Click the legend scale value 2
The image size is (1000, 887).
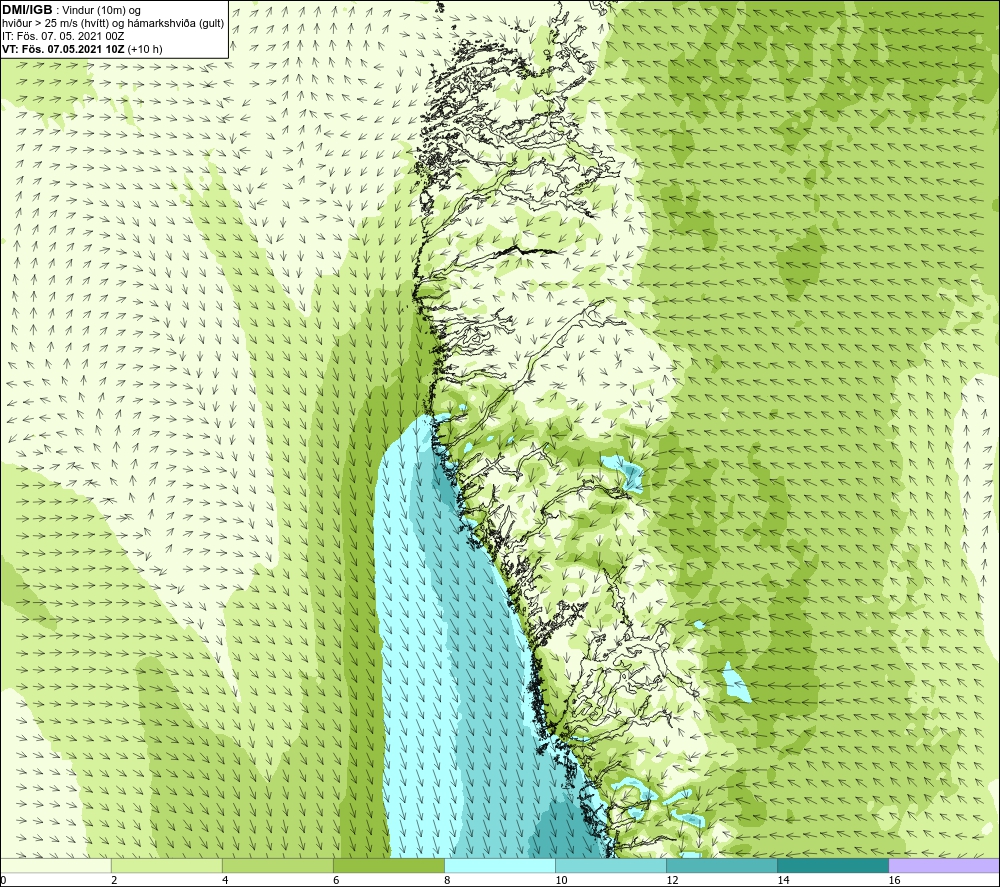tap(114, 880)
